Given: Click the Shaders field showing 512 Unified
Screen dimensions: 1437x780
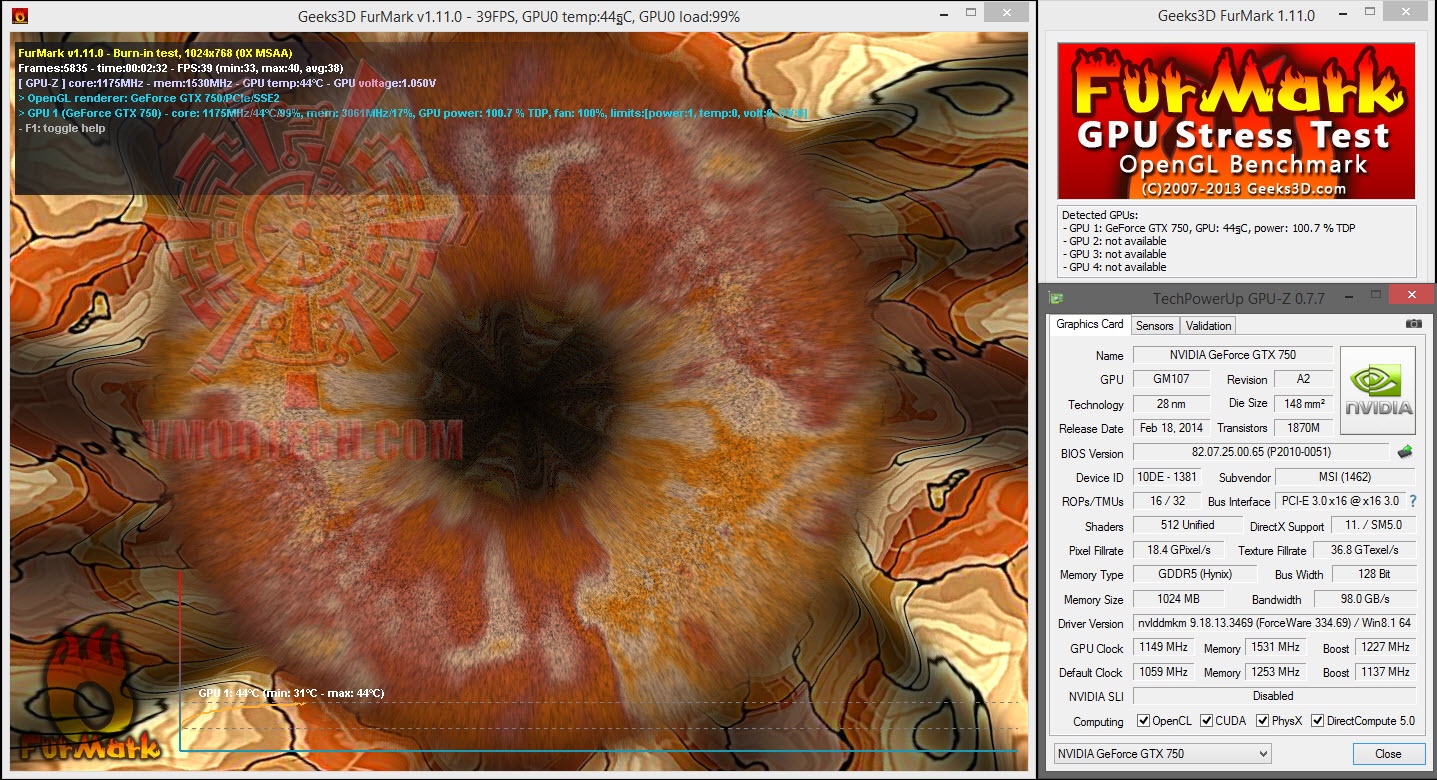Looking at the screenshot, I should [x=1187, y=526].
